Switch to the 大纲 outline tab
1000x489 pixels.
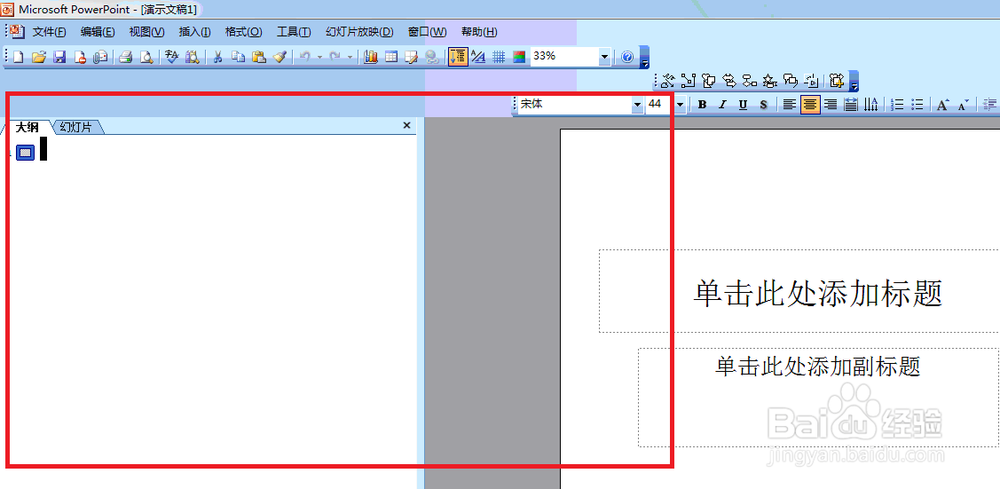pyautogui.click(x=27, y=127)
